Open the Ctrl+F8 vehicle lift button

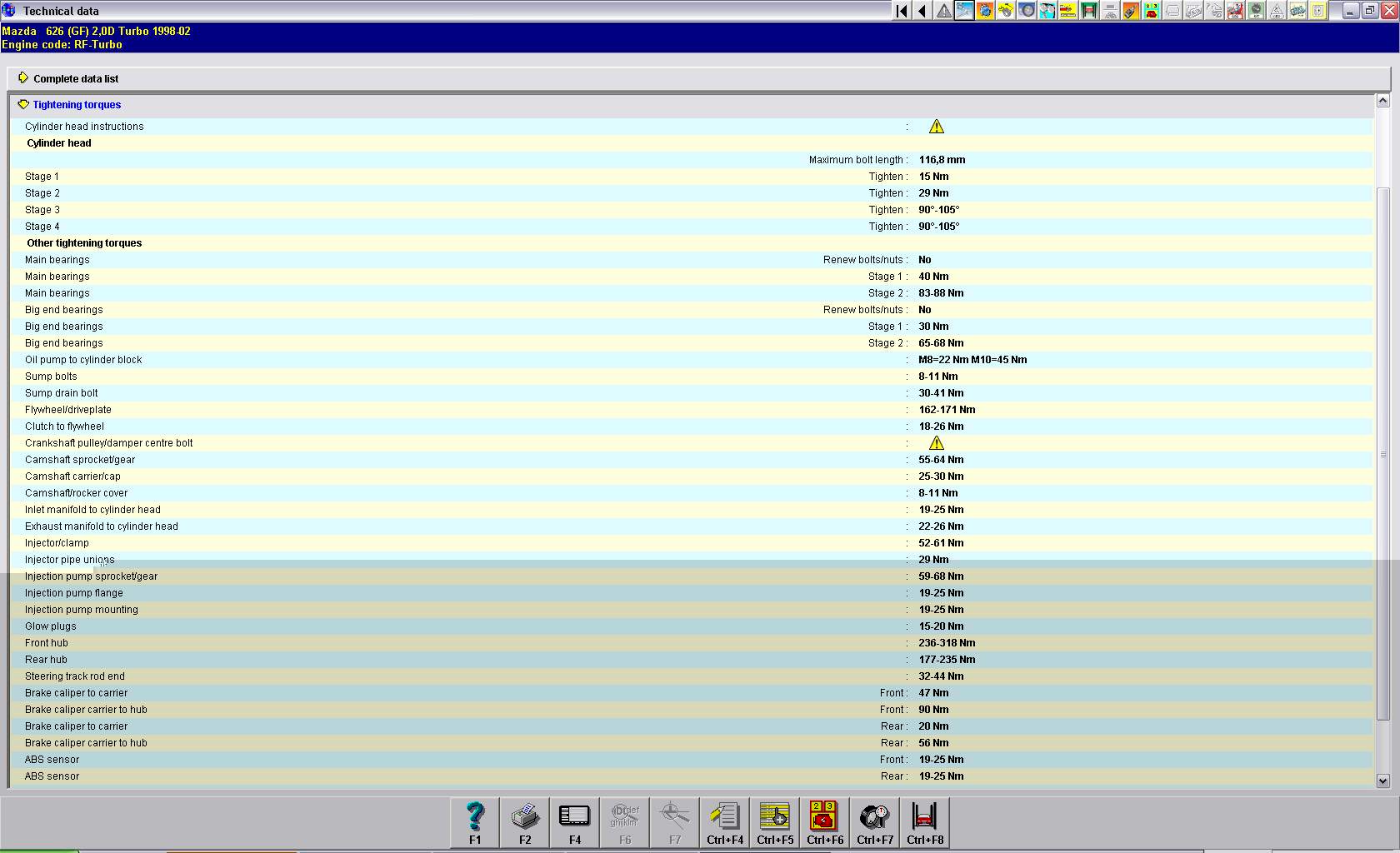925,822
